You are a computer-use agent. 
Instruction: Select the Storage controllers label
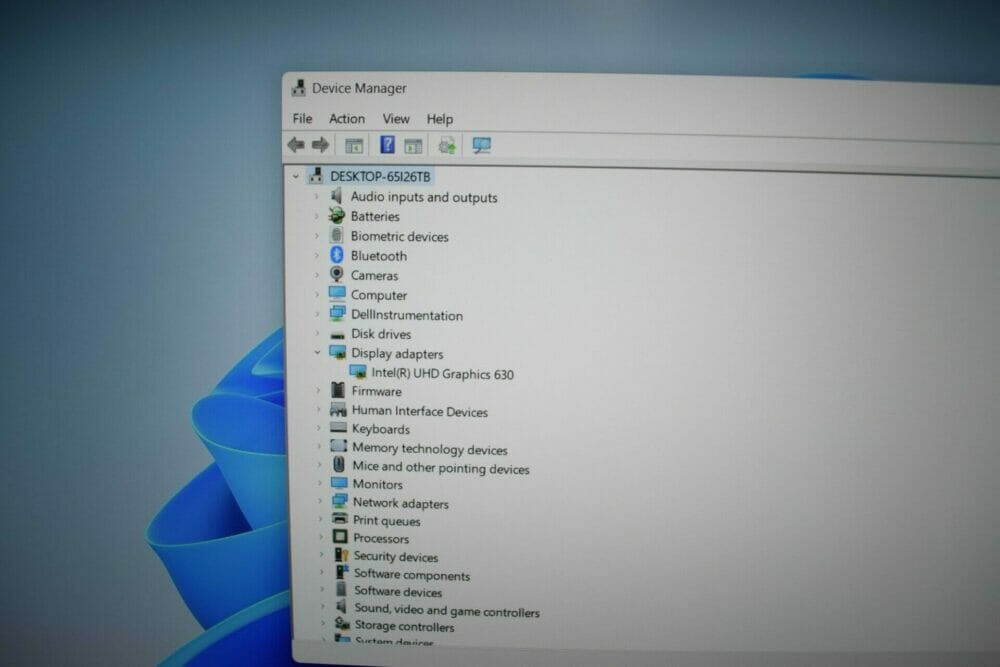tap(404, 626)
